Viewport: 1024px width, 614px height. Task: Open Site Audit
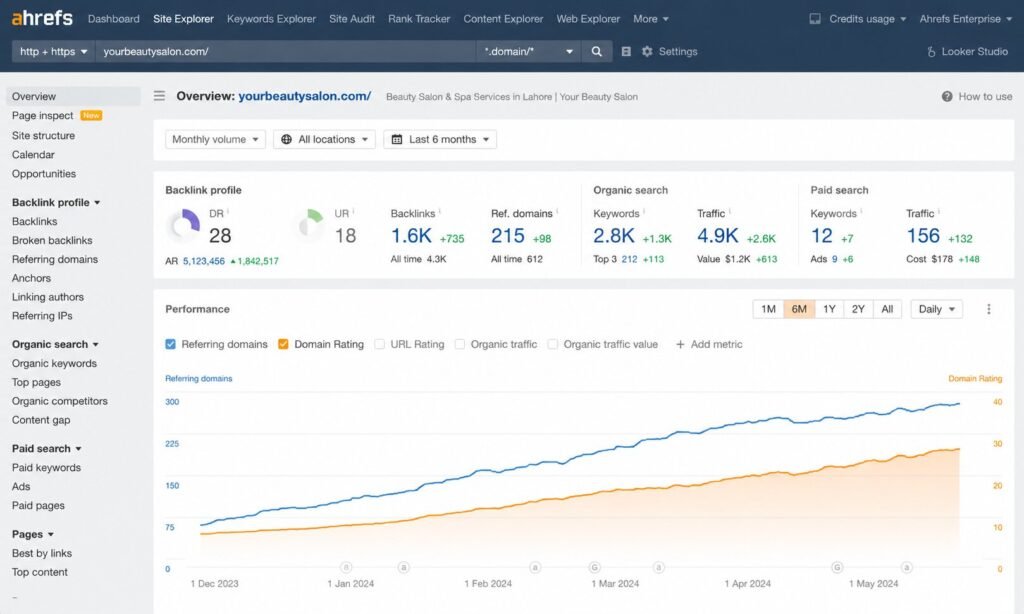(352, 19)
